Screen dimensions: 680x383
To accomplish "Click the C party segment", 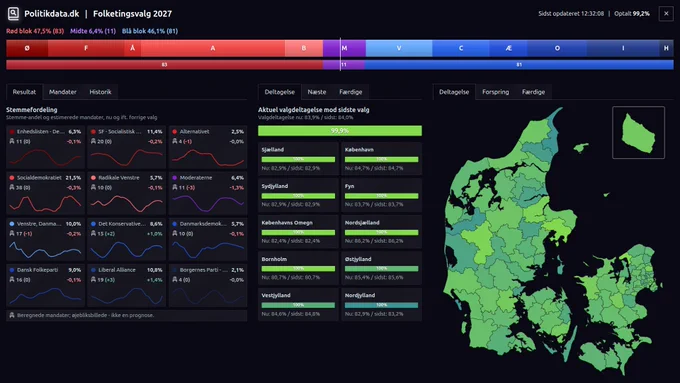I will pyautogui.click(x=461, y=48).
